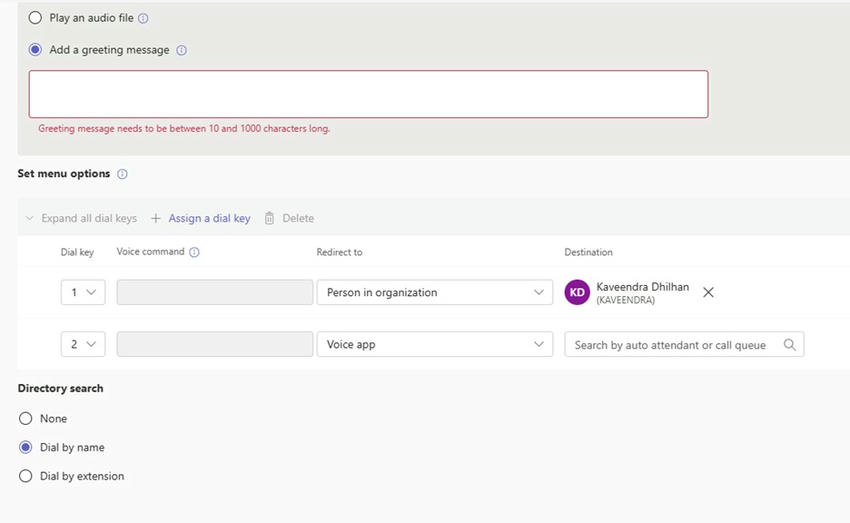Click into the greeting message text box
Screen dimensions: 850x523
click(368, 94)
